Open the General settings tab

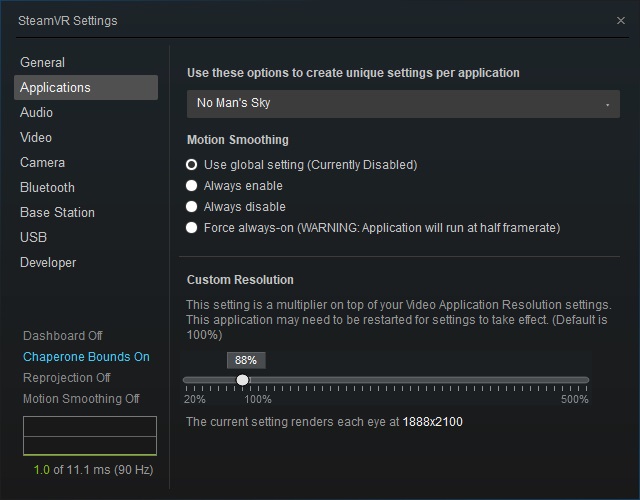[42, 62]
